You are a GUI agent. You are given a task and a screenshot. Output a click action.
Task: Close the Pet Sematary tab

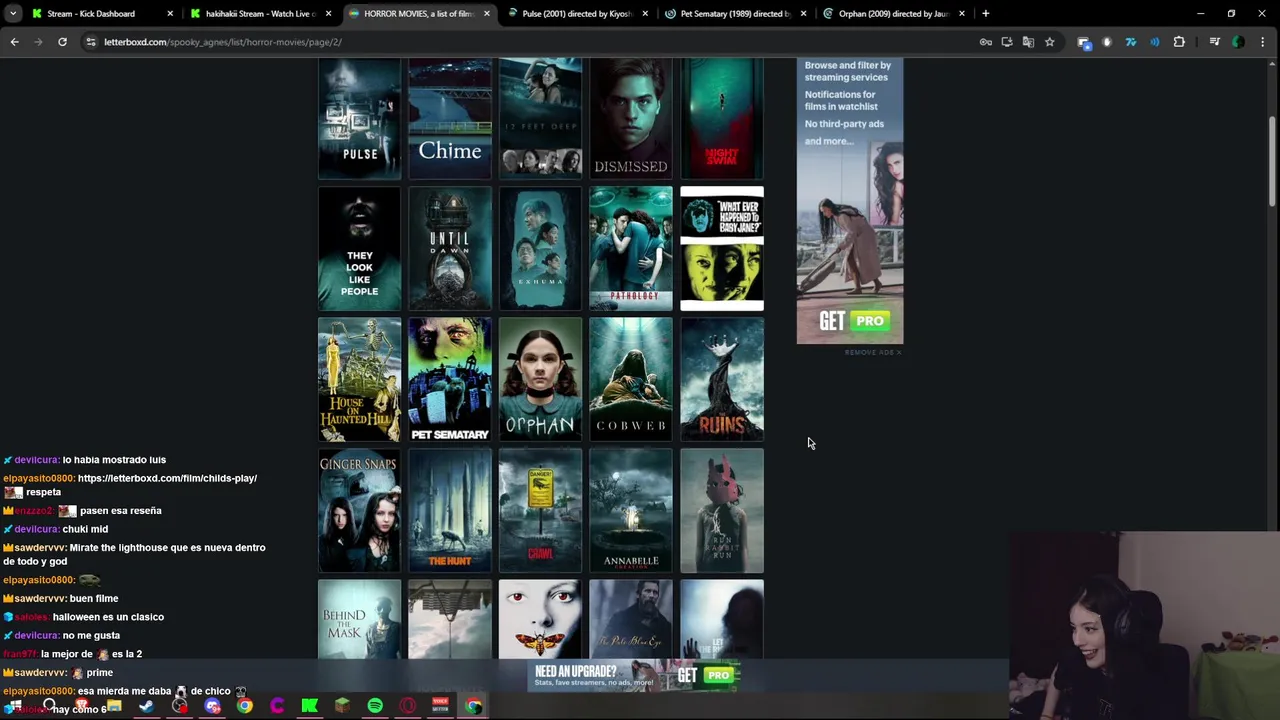point(803,14)
